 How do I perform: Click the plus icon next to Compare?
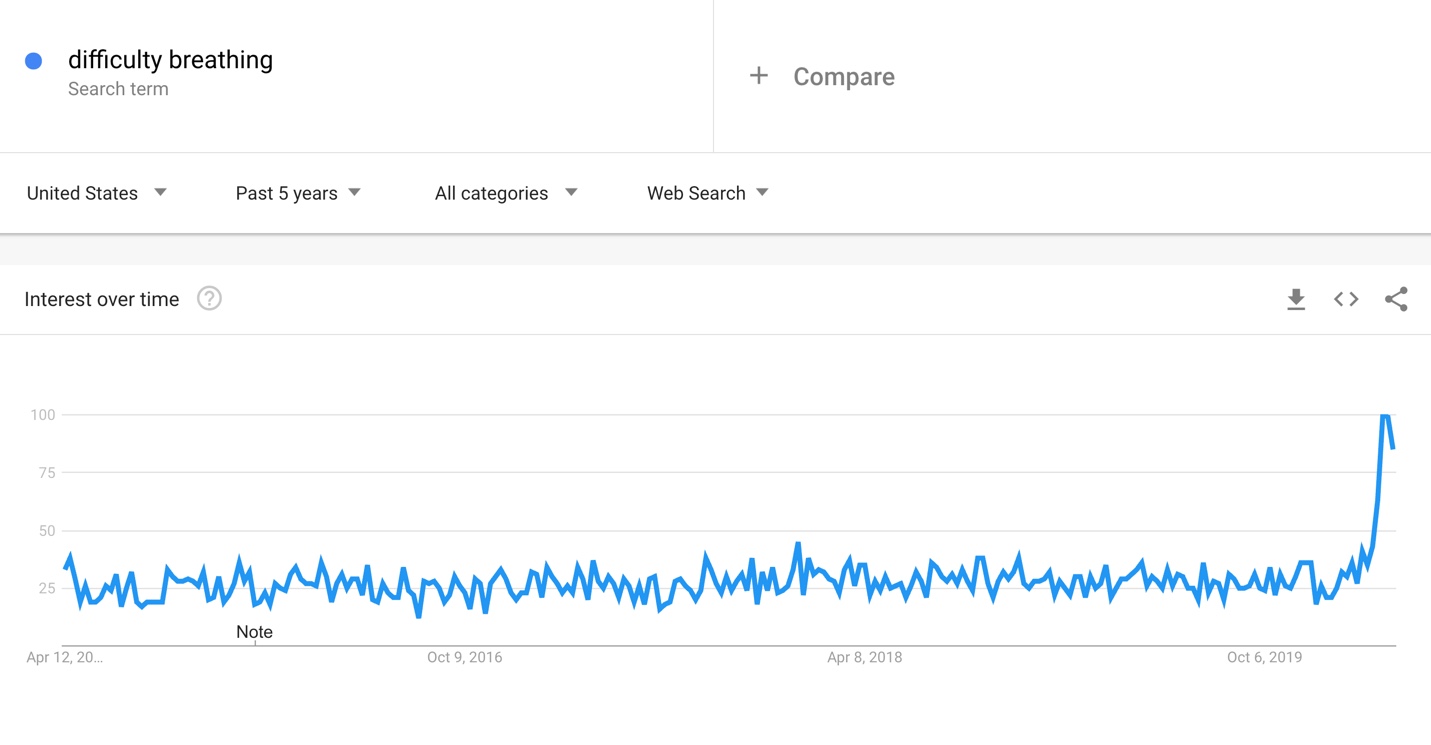(x=759, y=76)
